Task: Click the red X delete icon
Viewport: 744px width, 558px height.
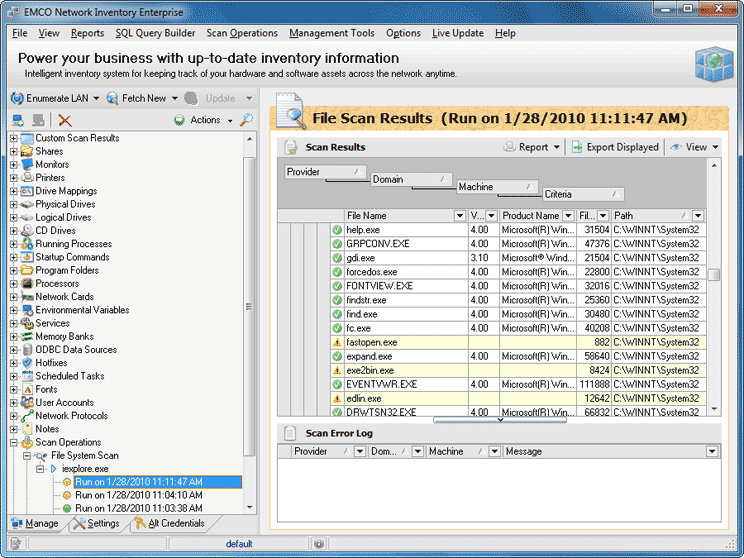Action: 65,120
